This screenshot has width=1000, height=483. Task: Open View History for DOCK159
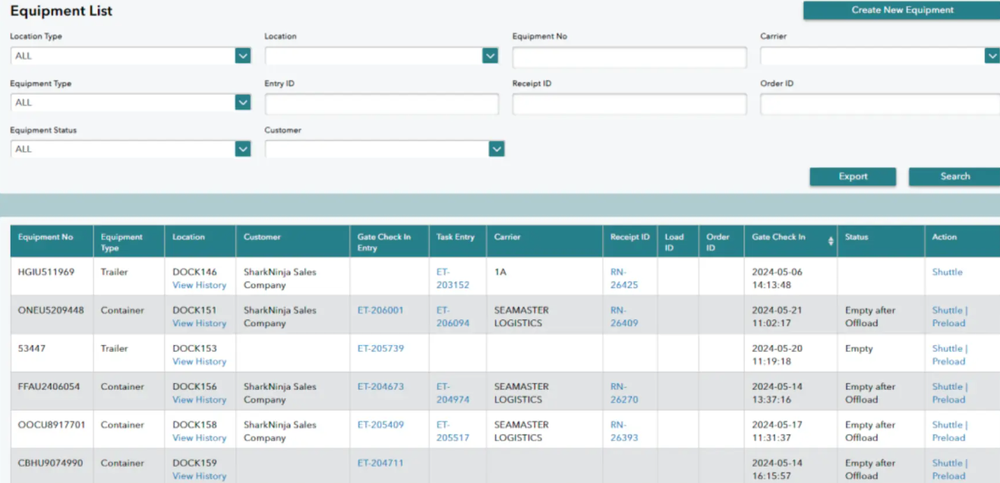pyautogui.click(x=199, y=476)
